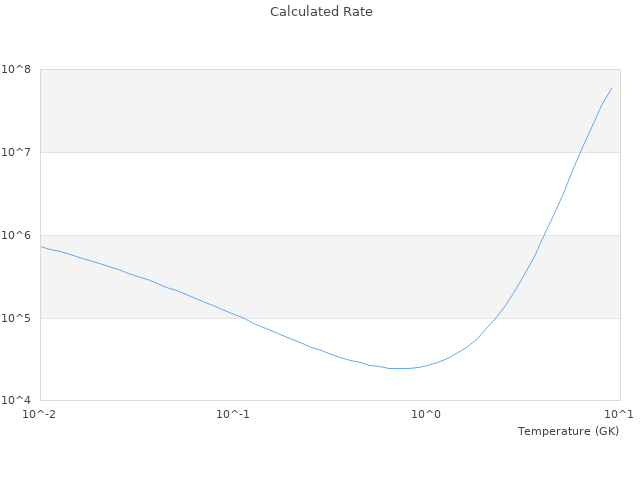Click where the rising curve crosses the 10^5 gridline on the right
This screenshot has width=640, height=480.
(497, 318)
